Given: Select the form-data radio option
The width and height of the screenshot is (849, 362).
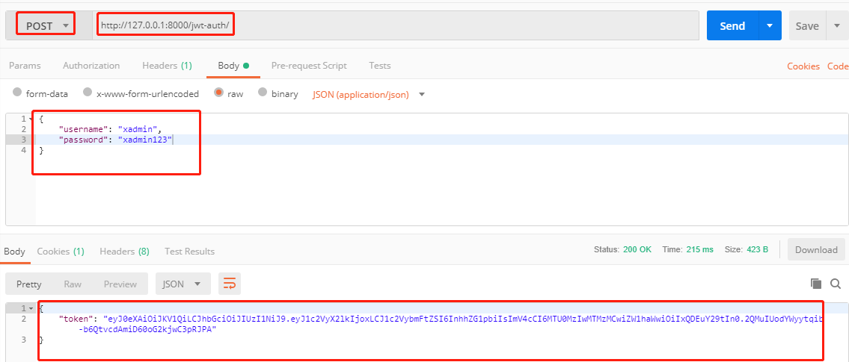Looking at the screenshot, I should (x=40, y=93).
